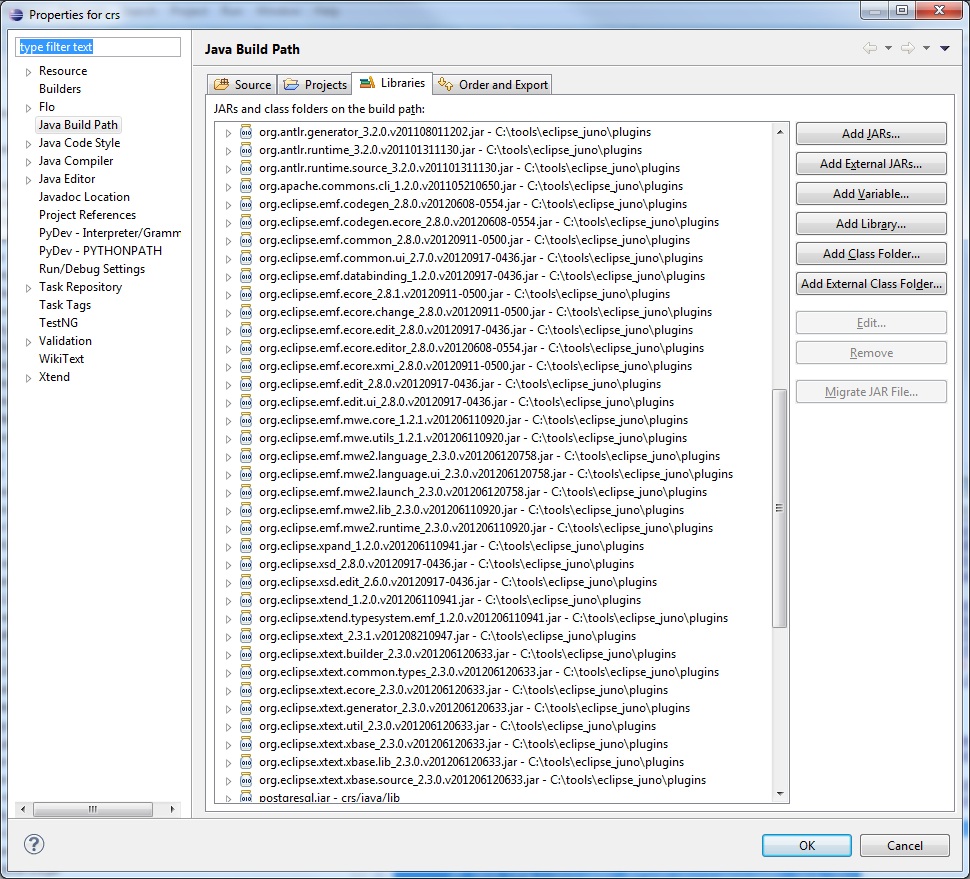Image resolution: width=970 pixels, height=879 pixels.
Task: Click the forward navigation arrow icon
Action: point(908,48)
